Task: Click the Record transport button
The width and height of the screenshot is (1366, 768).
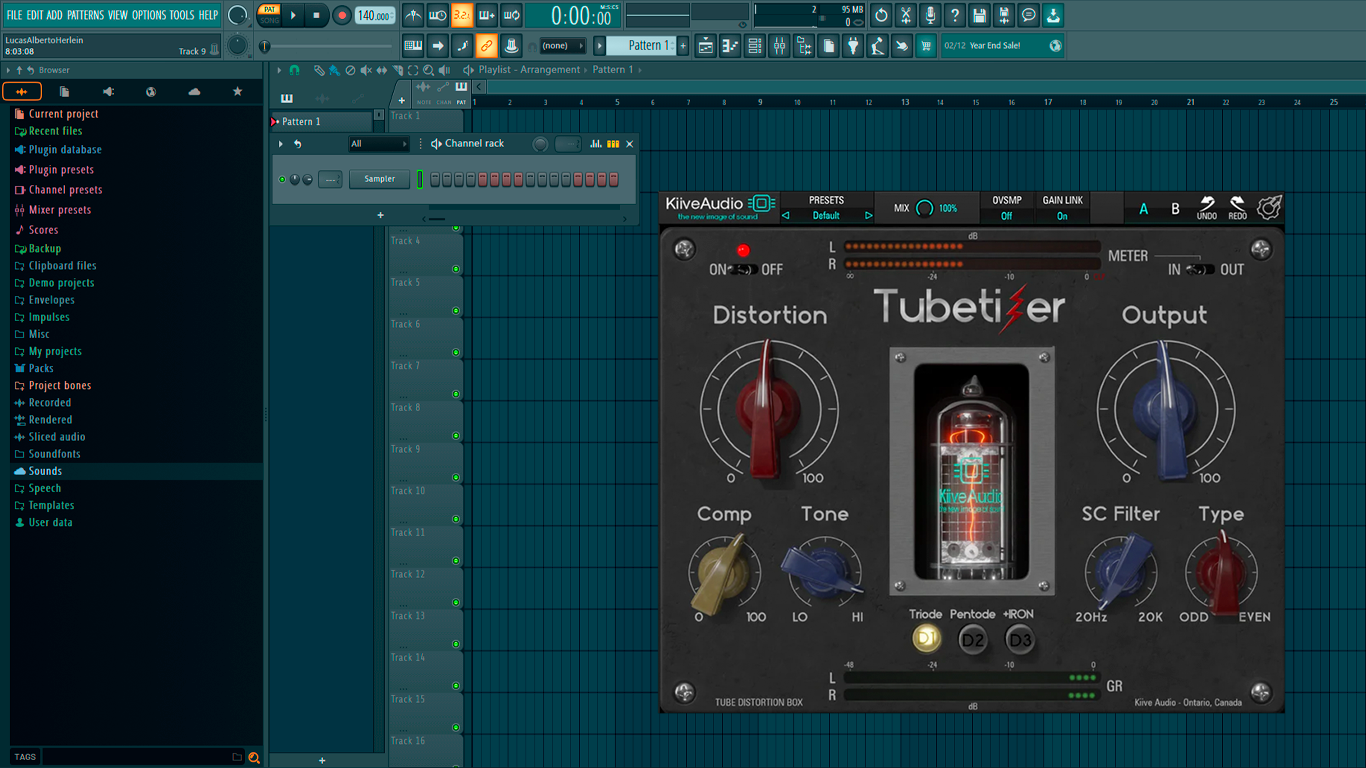Action: tap(342, 15)
